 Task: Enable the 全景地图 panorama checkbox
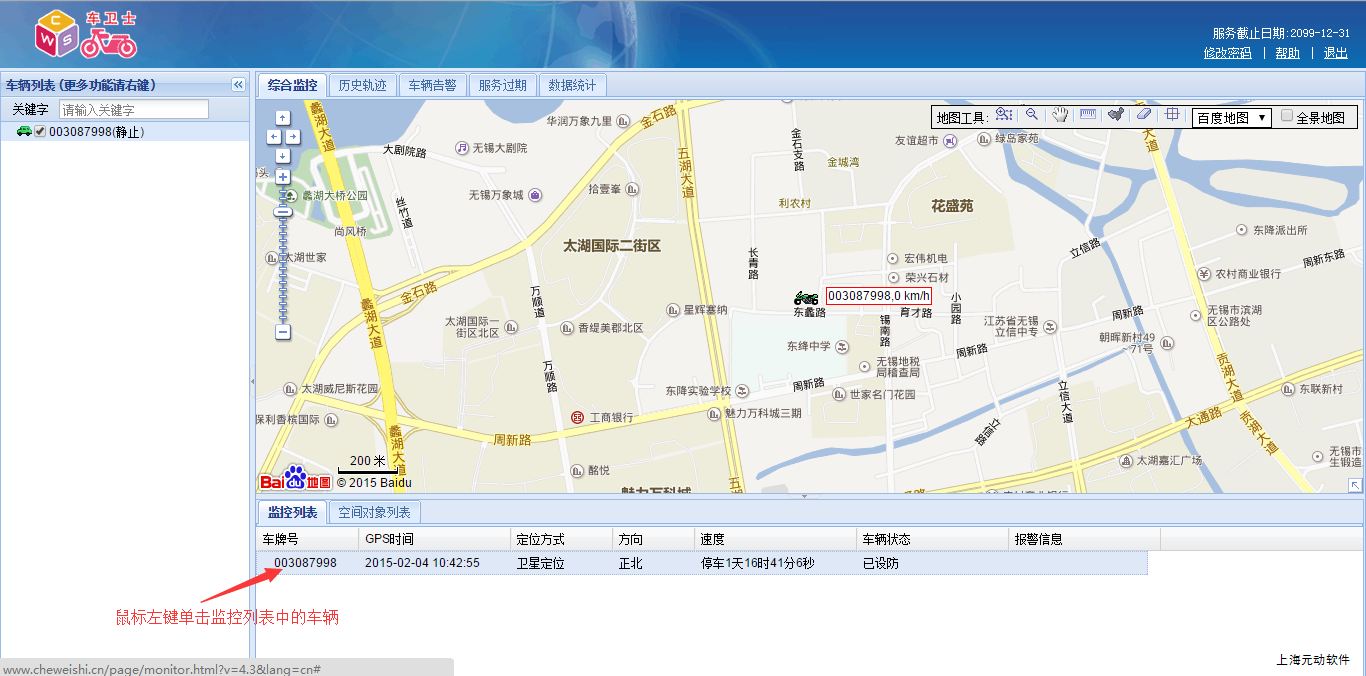[1287, 116]
